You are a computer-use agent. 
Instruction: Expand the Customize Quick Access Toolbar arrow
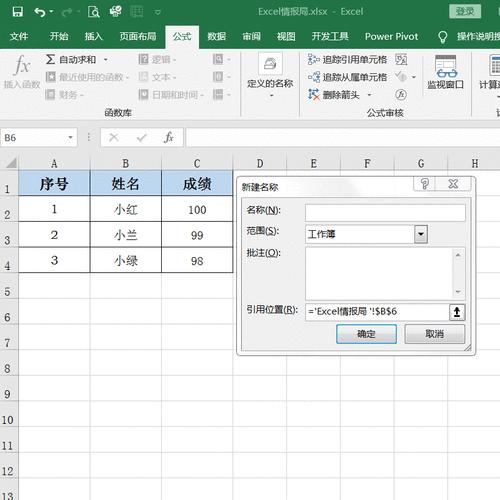[x=158, y=13]
